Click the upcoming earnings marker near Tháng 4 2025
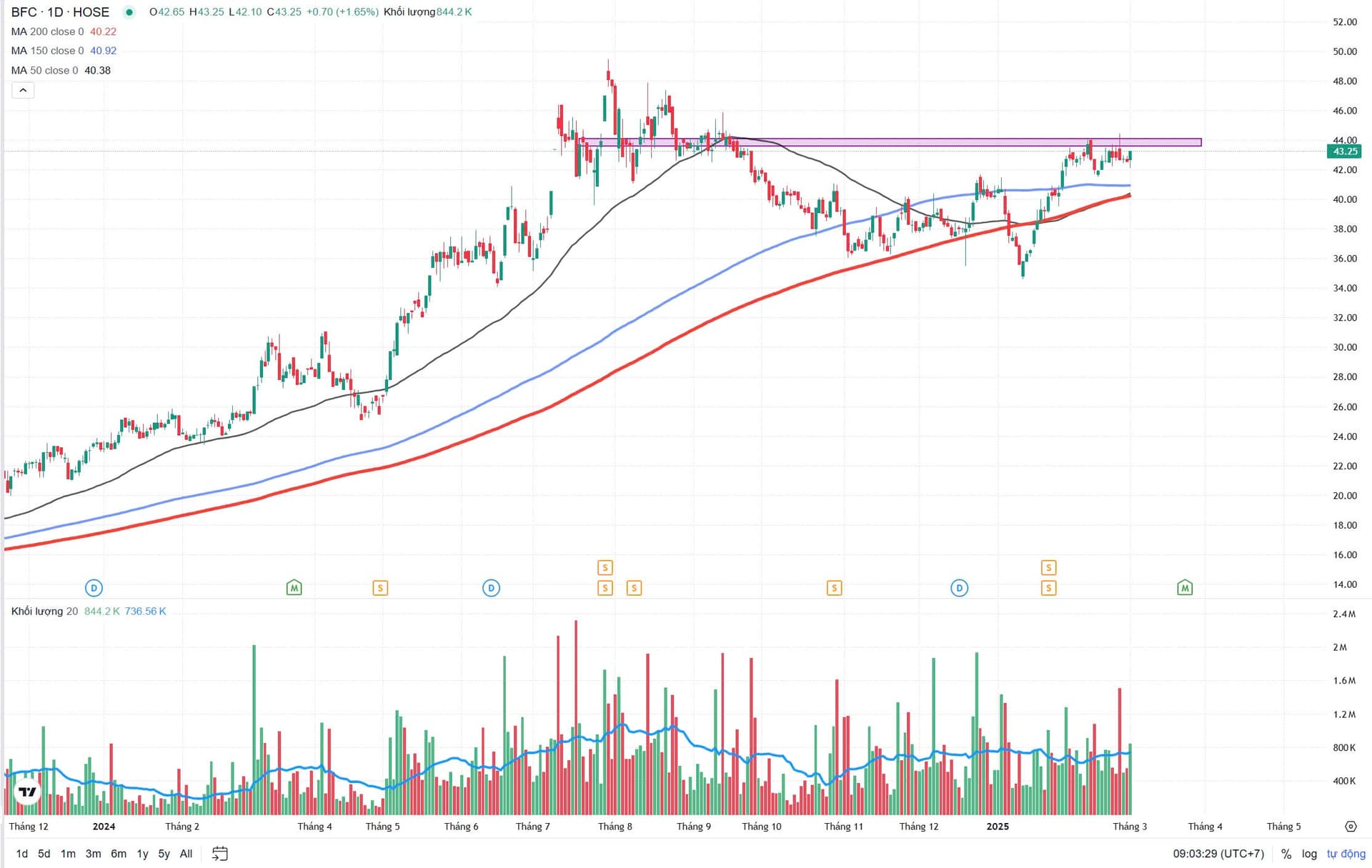Viewport: 1372px width, 868px height. [1185, 588]
